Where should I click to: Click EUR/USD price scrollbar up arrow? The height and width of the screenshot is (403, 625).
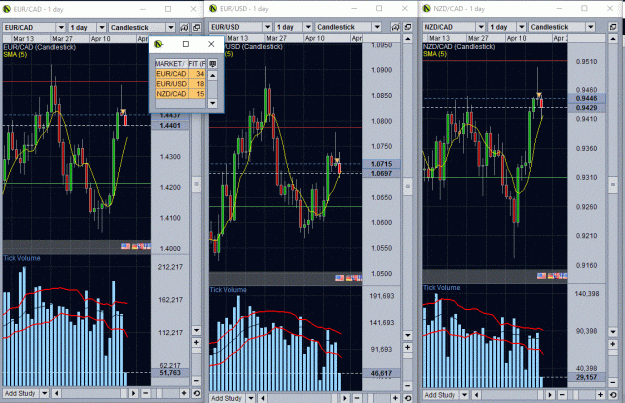tap(408, 39)
